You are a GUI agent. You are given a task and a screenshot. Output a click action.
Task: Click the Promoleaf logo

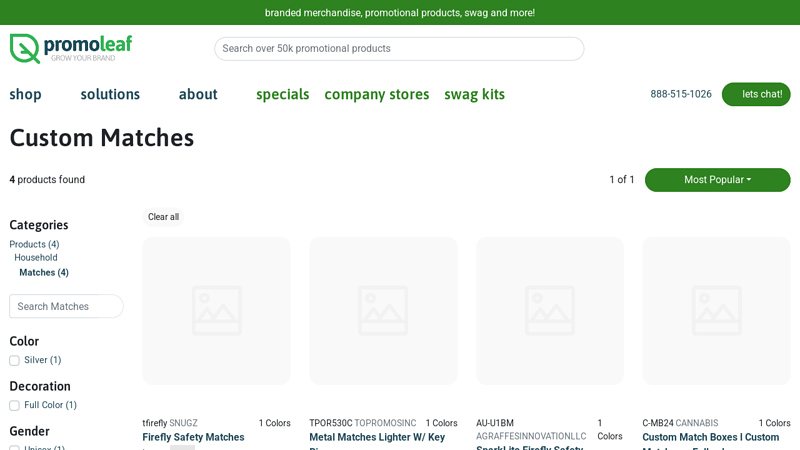70,48
